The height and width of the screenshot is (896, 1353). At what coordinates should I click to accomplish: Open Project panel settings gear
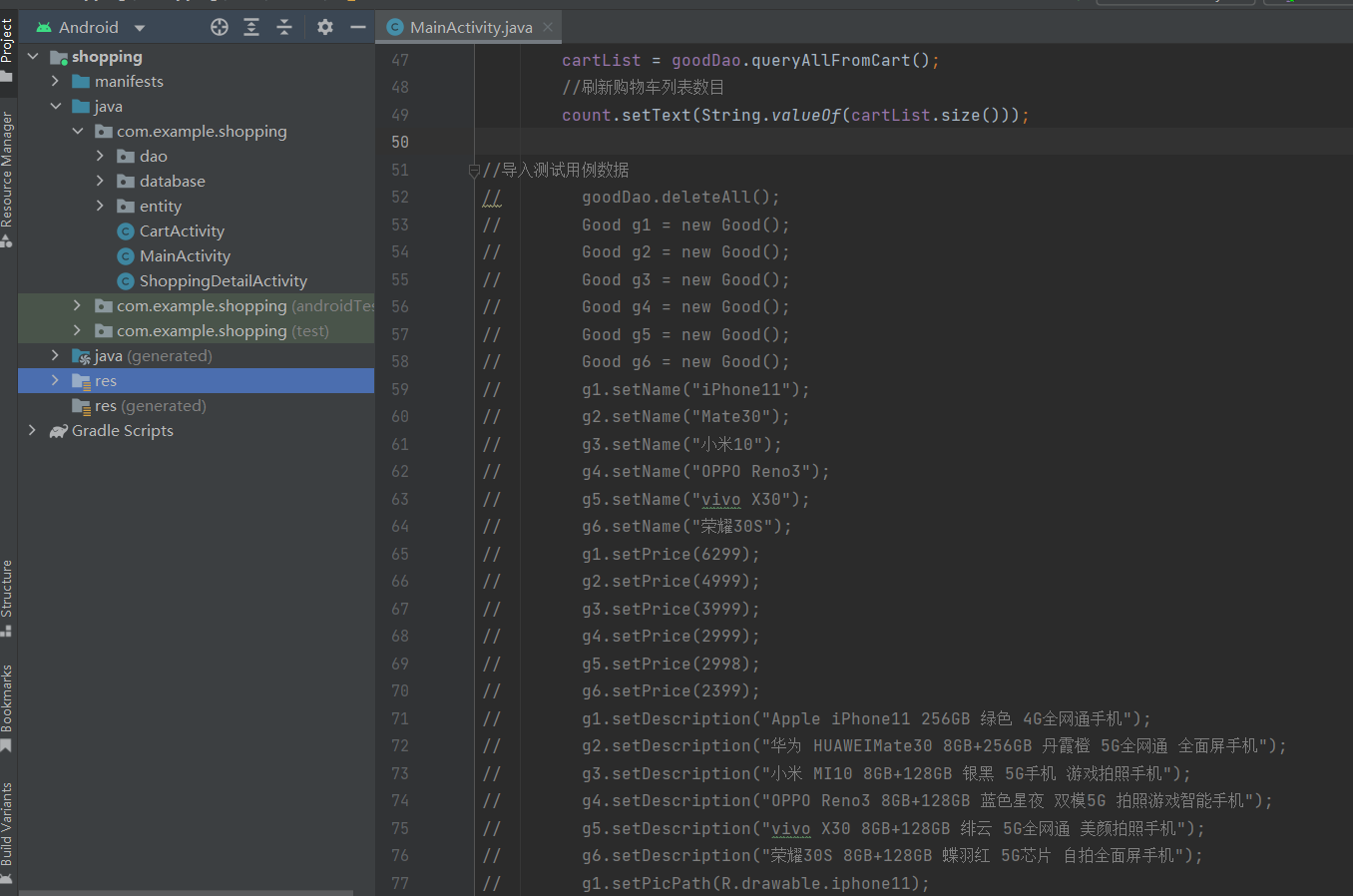point(325,27)
